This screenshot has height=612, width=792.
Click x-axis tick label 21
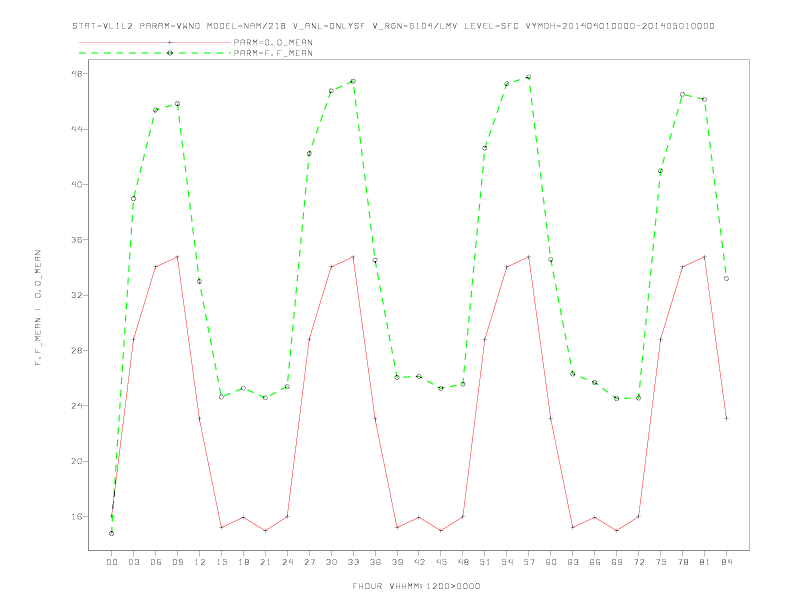[265, 562]
